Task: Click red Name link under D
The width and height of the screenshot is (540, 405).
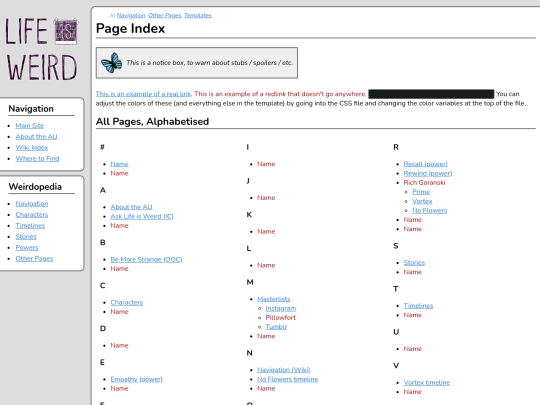Action: 119,346
